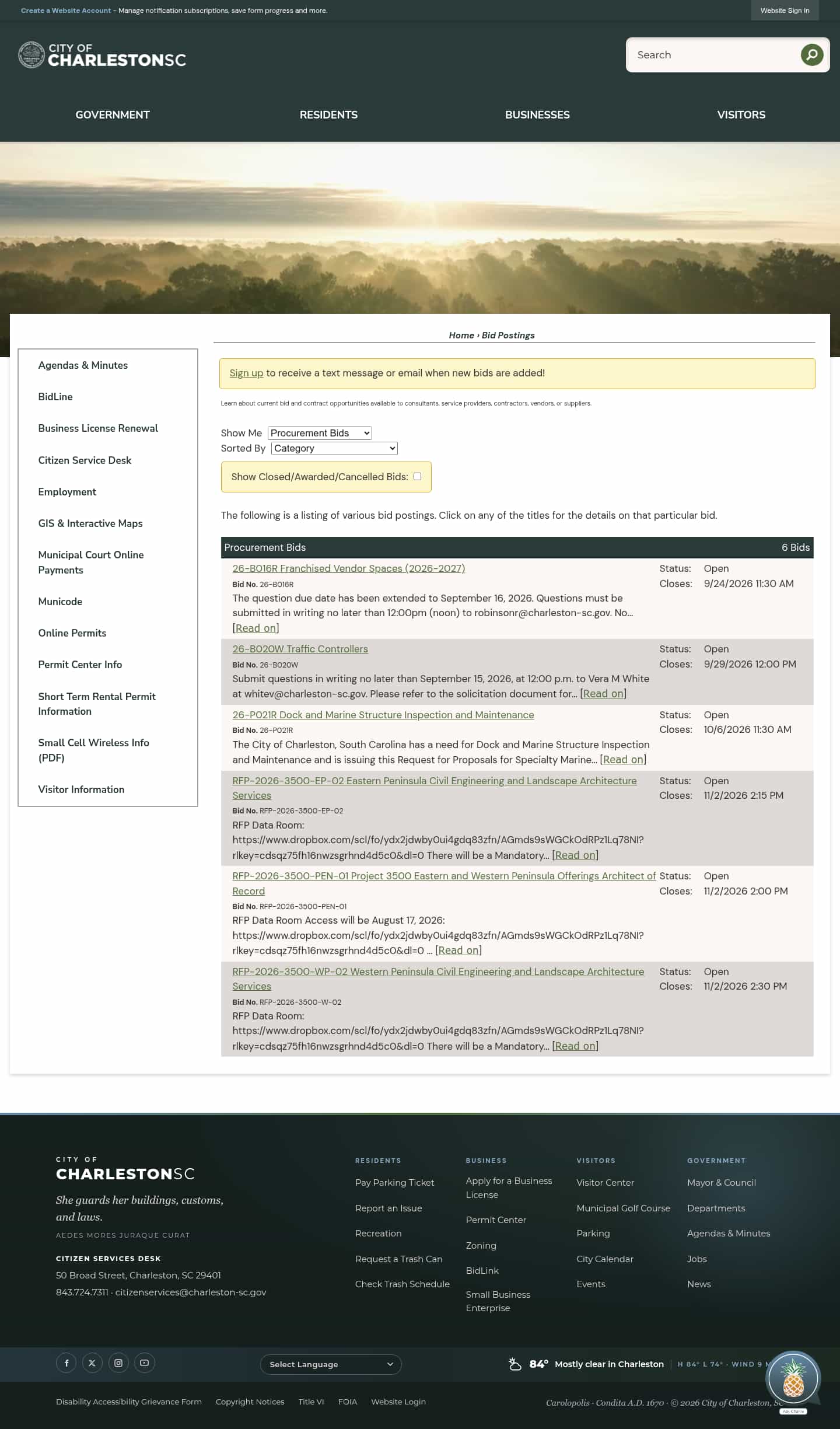
Task: Select BidLine in the sidebar
Action: 55,397
